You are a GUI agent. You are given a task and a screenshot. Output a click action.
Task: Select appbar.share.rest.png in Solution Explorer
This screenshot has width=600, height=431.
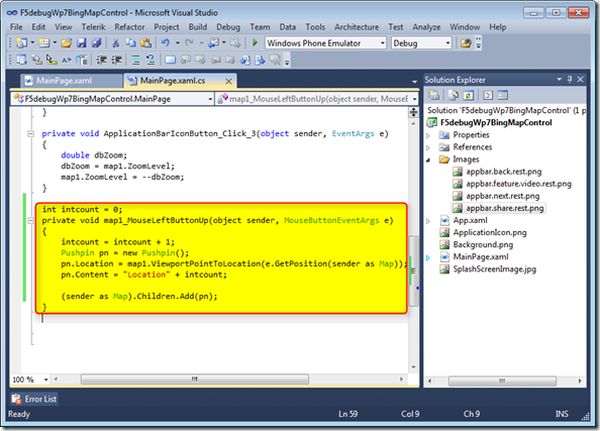coord(504,208)
